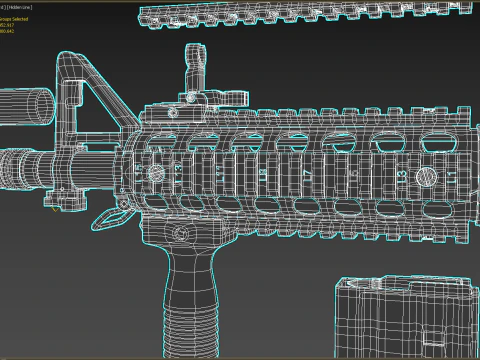
Task: Select the magazine model at bottom right
Action: 407,317
